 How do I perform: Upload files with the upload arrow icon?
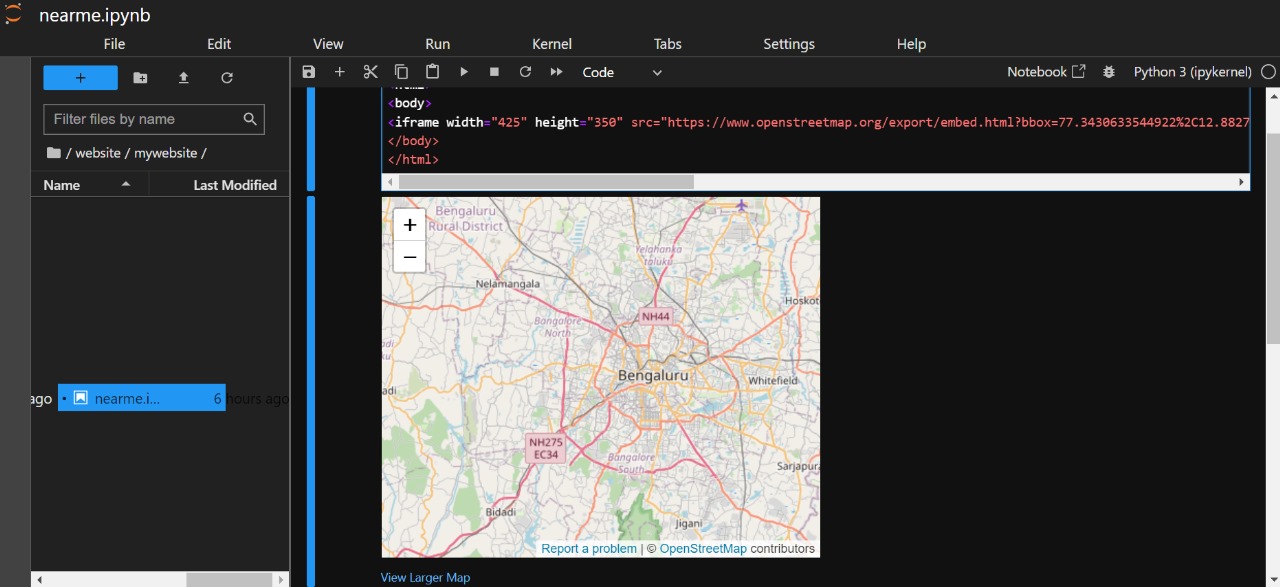coord(183,78)
